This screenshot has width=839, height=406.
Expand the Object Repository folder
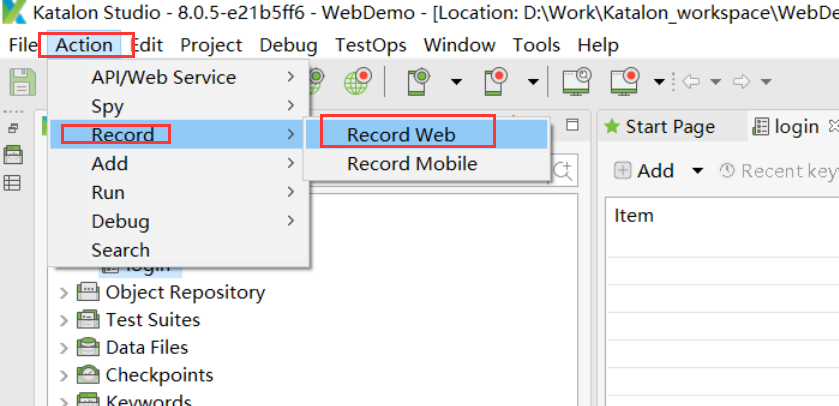[65, 293]
